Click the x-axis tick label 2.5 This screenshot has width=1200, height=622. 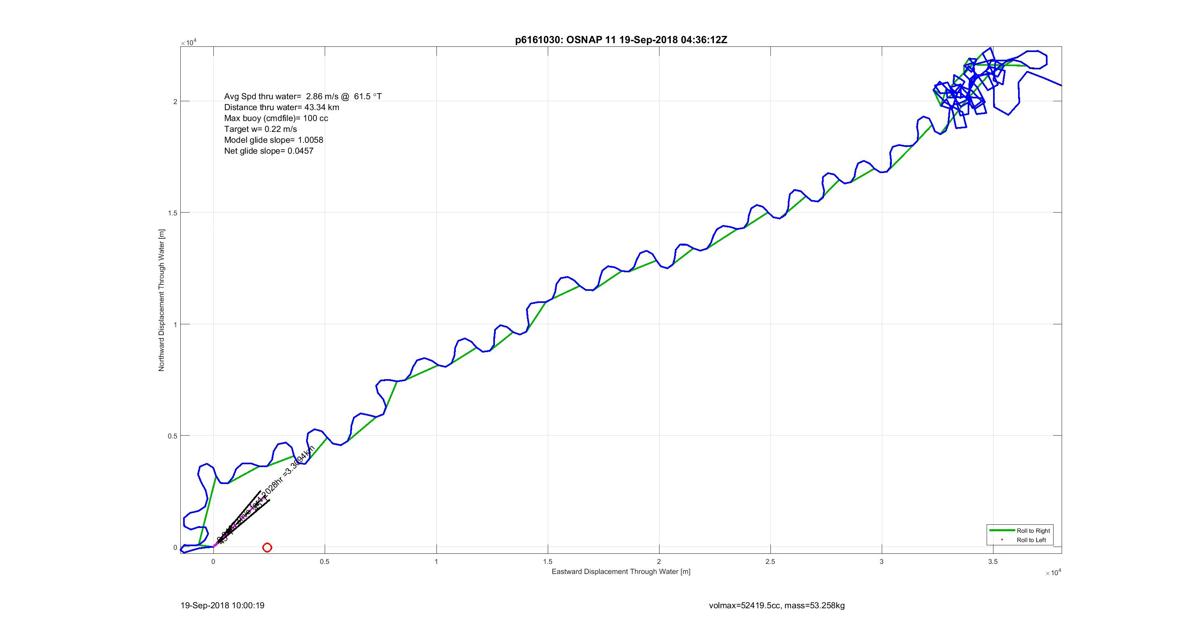[770, 562]
